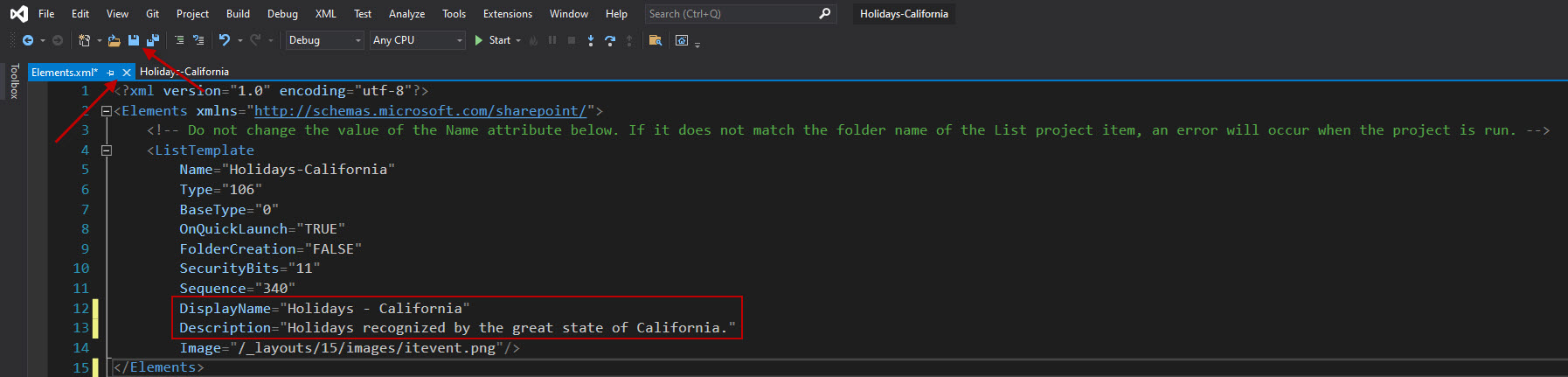Open the Toolbox side panel tab

[14, 81]
